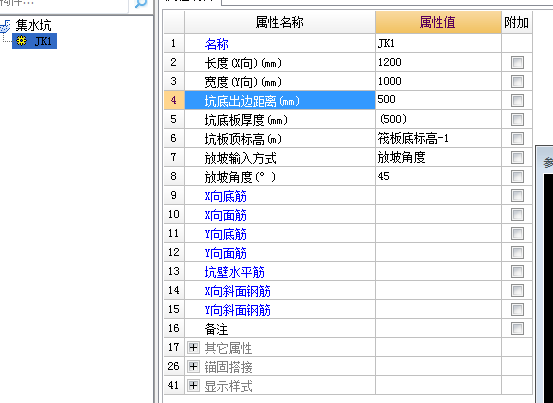Screen dimensions: 553x403
Task: Select the 坑板顶标高(m) property label
Action: click(x=243, y=139)
